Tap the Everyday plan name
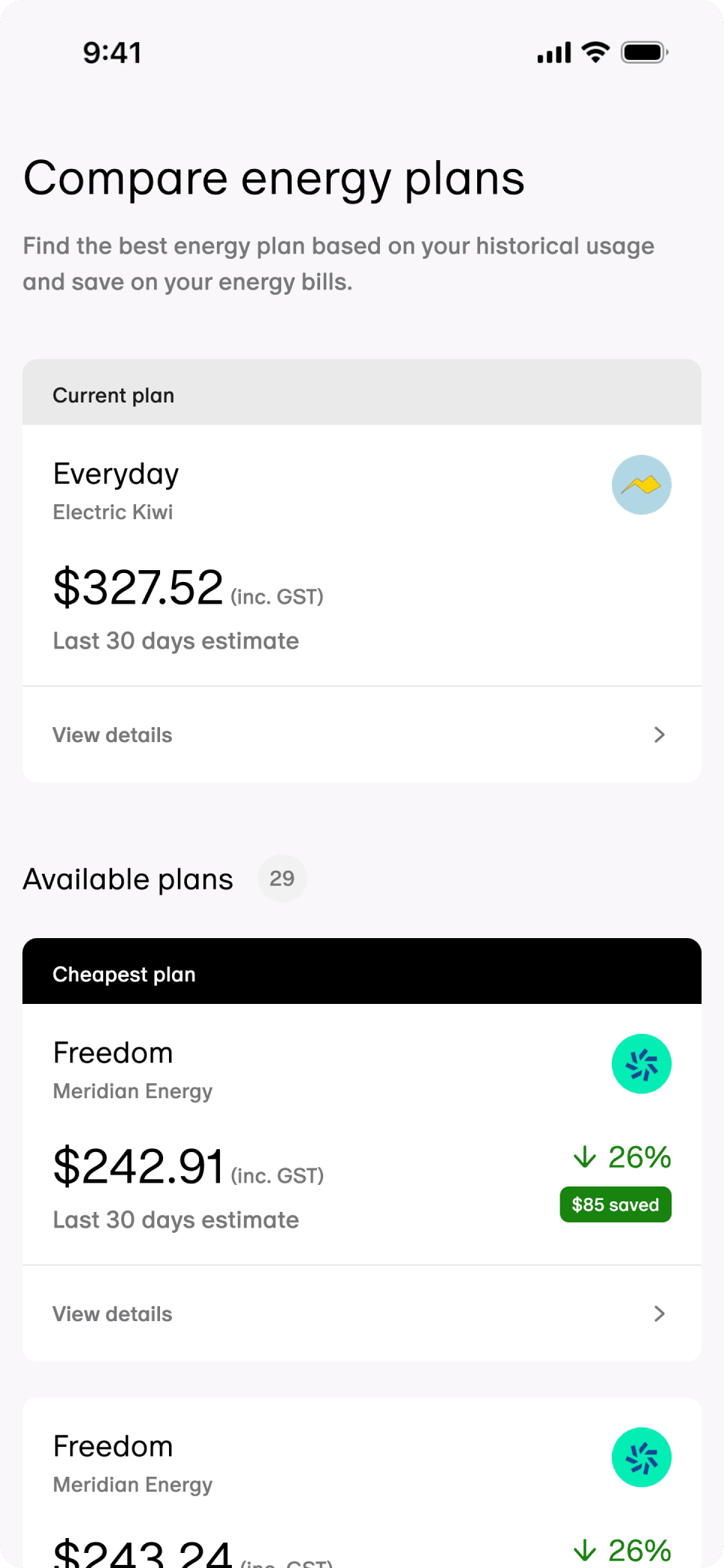The height and width of the screenshot is (1568, 724). (116, 474)
